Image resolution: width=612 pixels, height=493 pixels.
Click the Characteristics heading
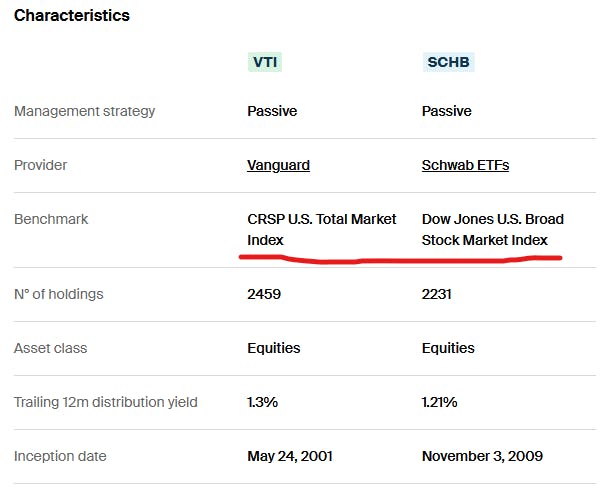tap(71, 16)
